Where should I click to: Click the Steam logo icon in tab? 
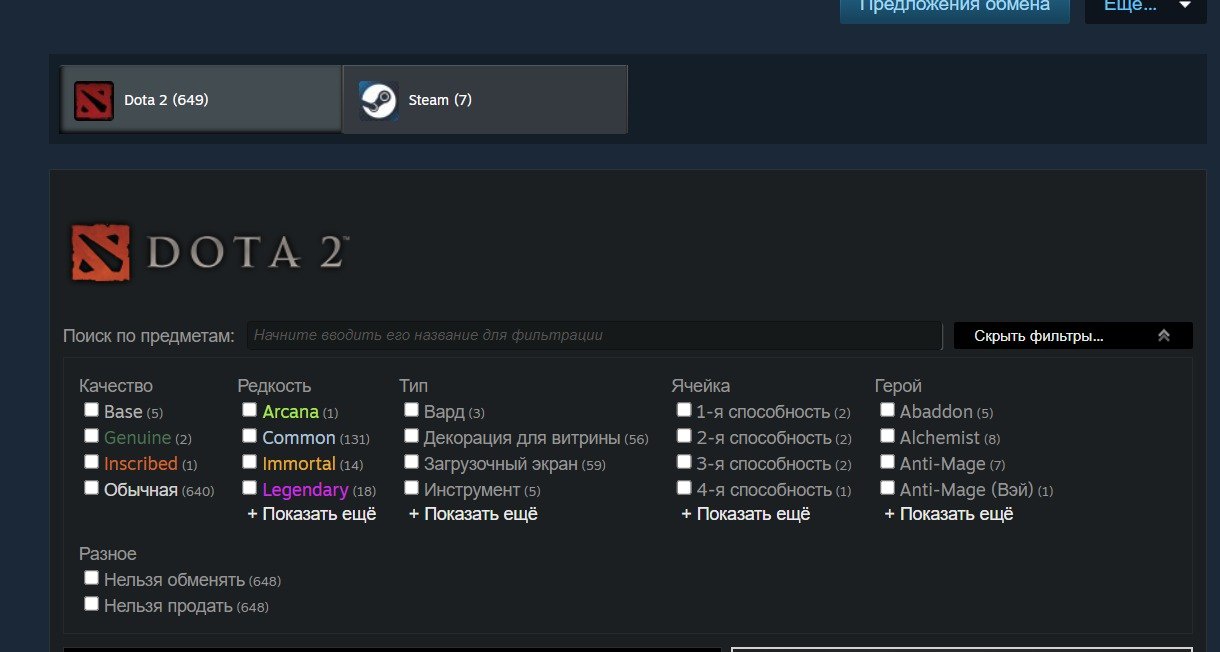[x=379, y=100]
